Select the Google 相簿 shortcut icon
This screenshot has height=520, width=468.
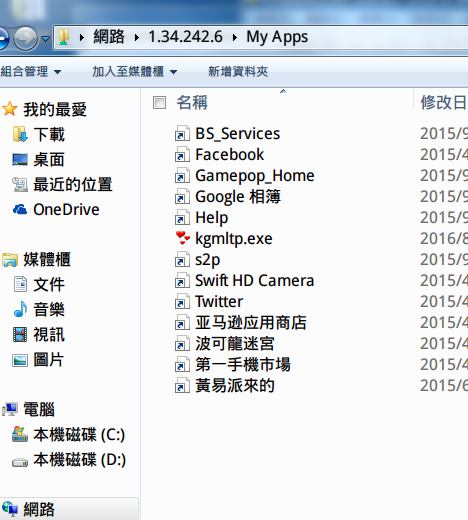coord(182,197)
